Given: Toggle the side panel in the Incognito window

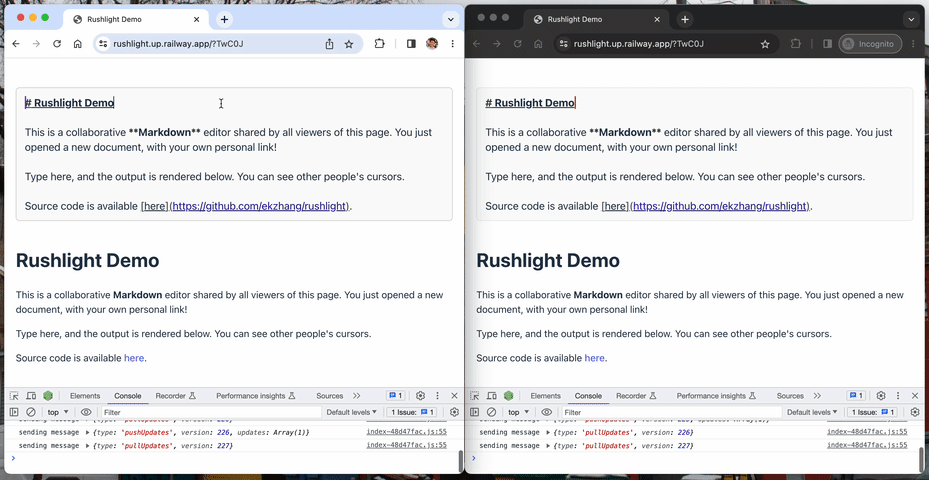Looking at the screenshot, I should [827, 43].
